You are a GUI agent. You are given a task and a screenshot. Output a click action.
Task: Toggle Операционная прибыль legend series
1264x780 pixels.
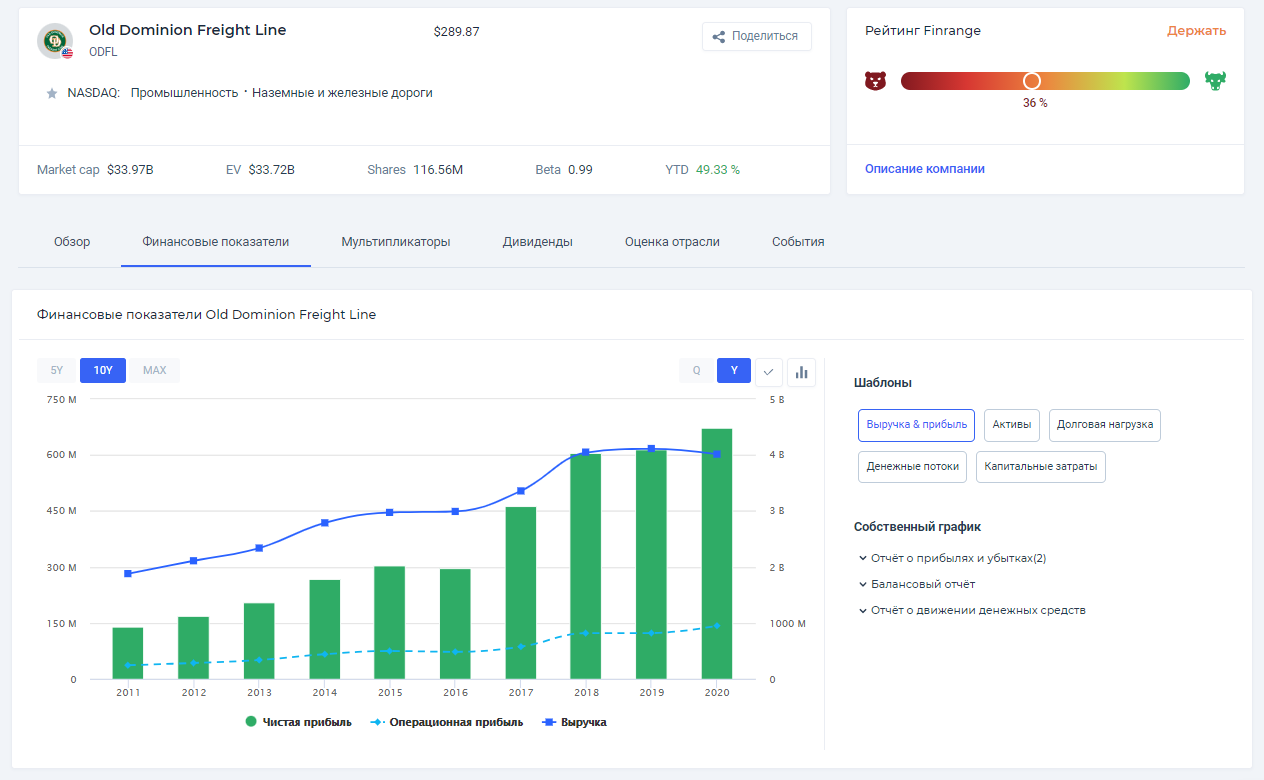pos(447,722)
